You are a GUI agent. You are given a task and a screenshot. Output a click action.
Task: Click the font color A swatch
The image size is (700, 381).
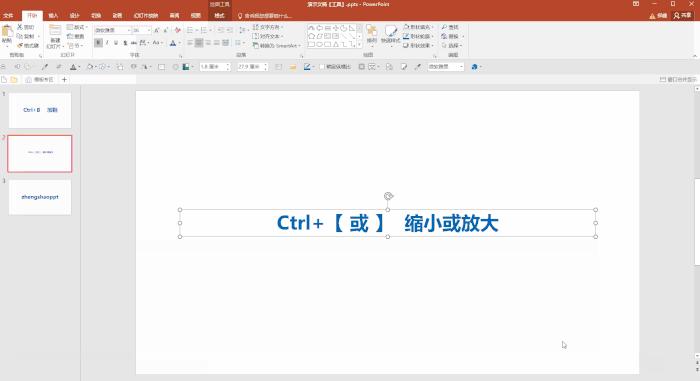173,43
